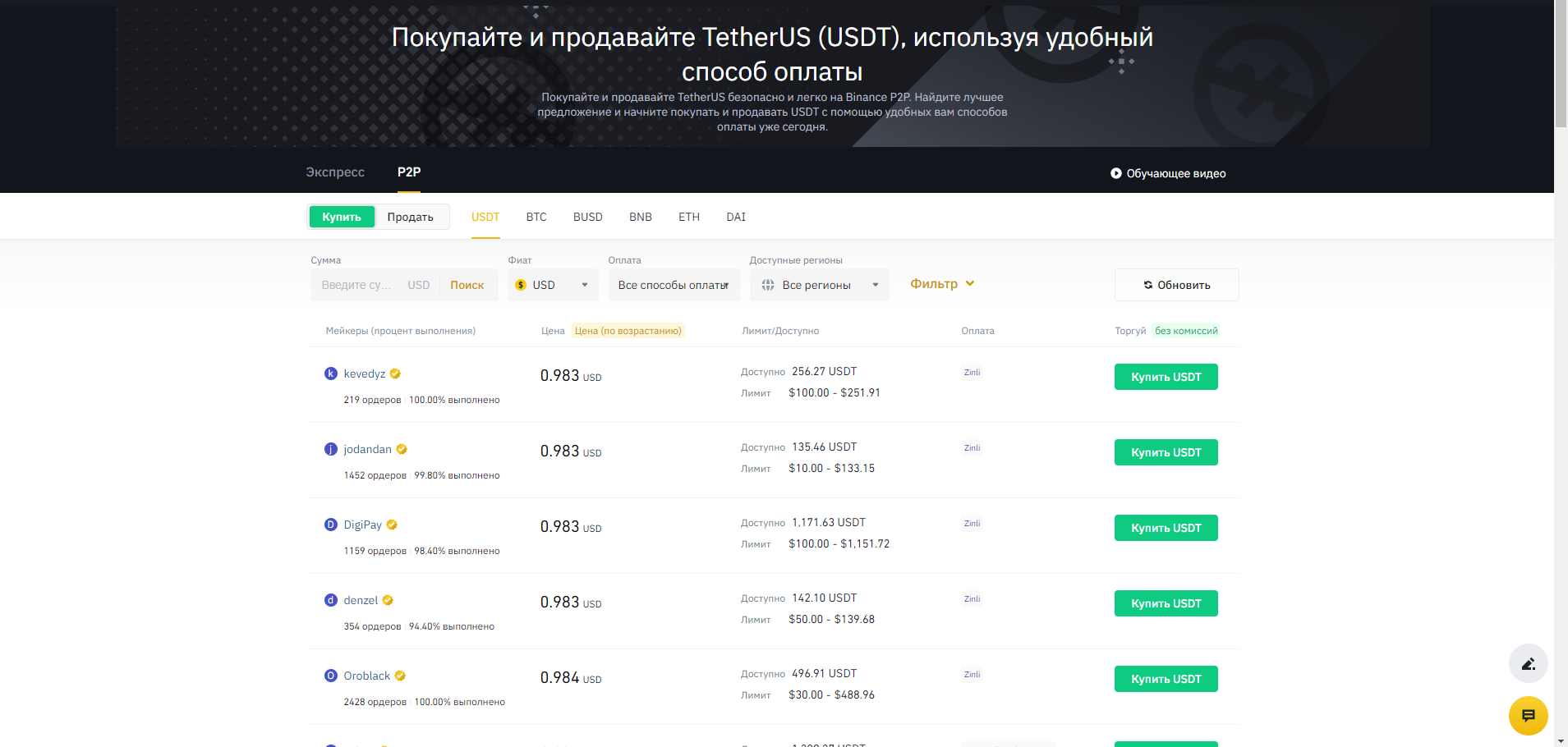The width and height of the screenshot is (1568, 747).
Task: Select the DAI coin tab
Action: coord(736,217)
